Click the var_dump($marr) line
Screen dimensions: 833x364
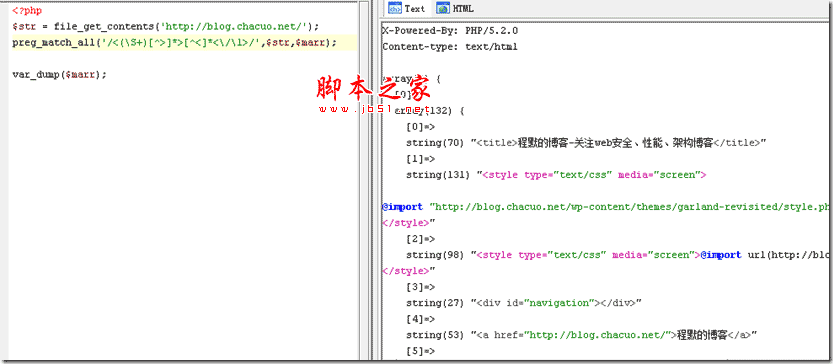click(60, 74)
